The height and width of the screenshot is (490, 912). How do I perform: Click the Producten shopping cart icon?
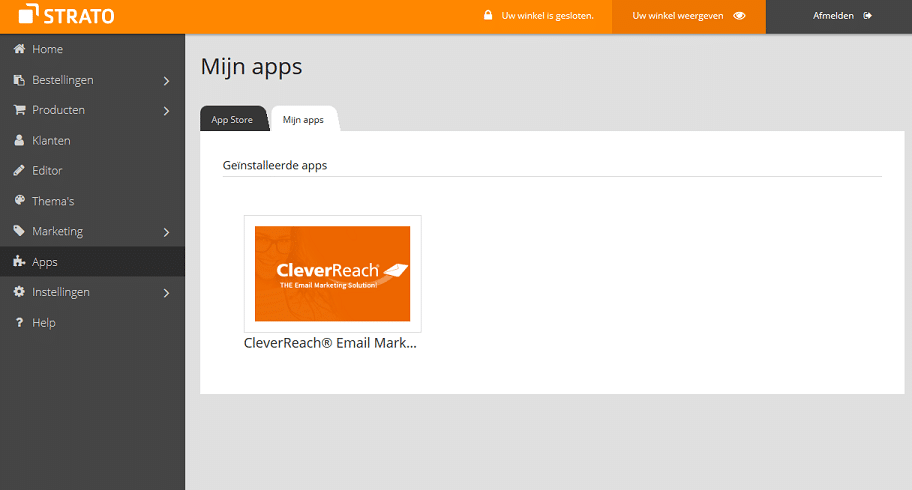pyautogui.click(x=19, y=109)
